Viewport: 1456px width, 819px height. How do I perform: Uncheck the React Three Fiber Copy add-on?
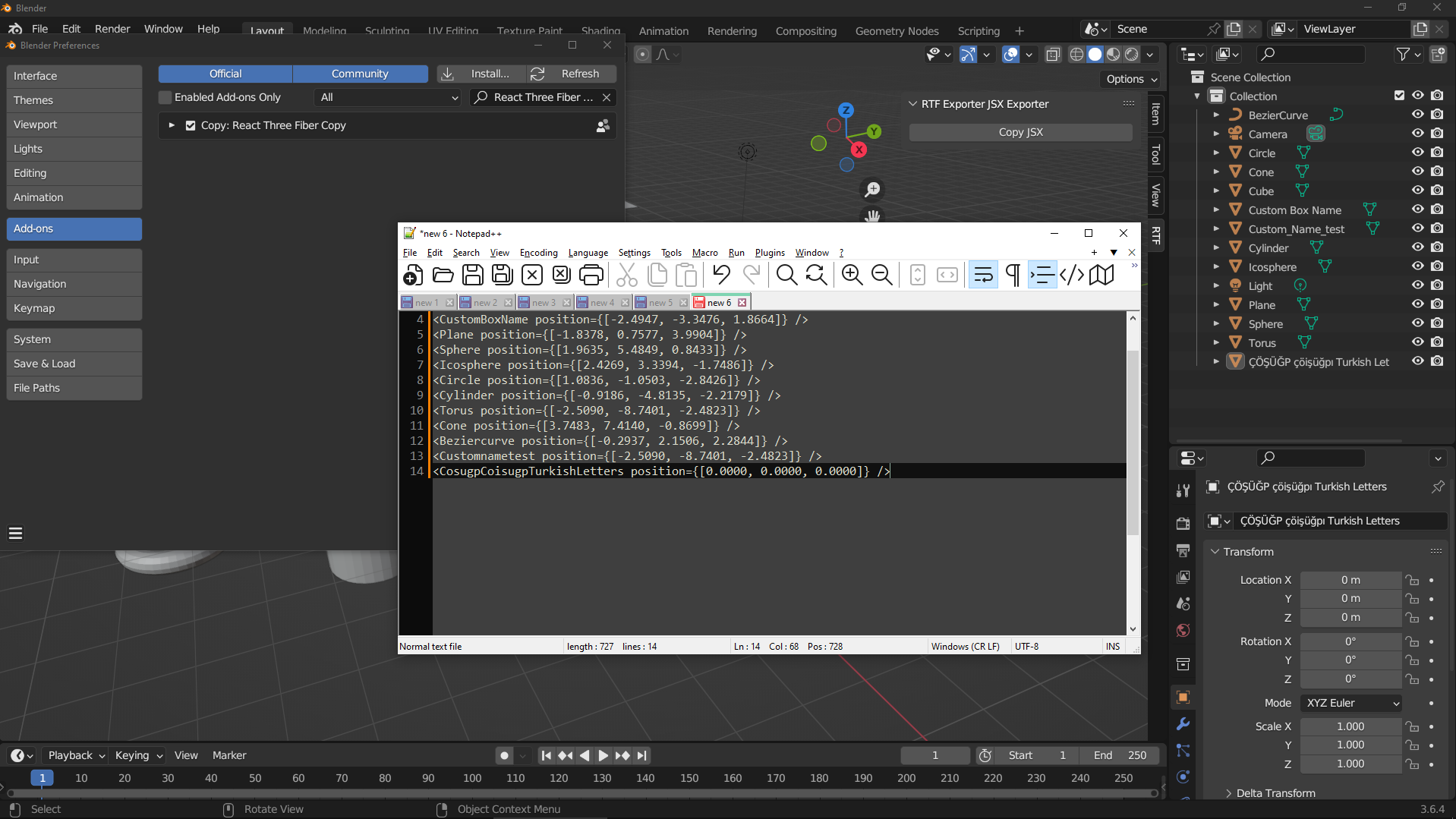click(191, 126)
